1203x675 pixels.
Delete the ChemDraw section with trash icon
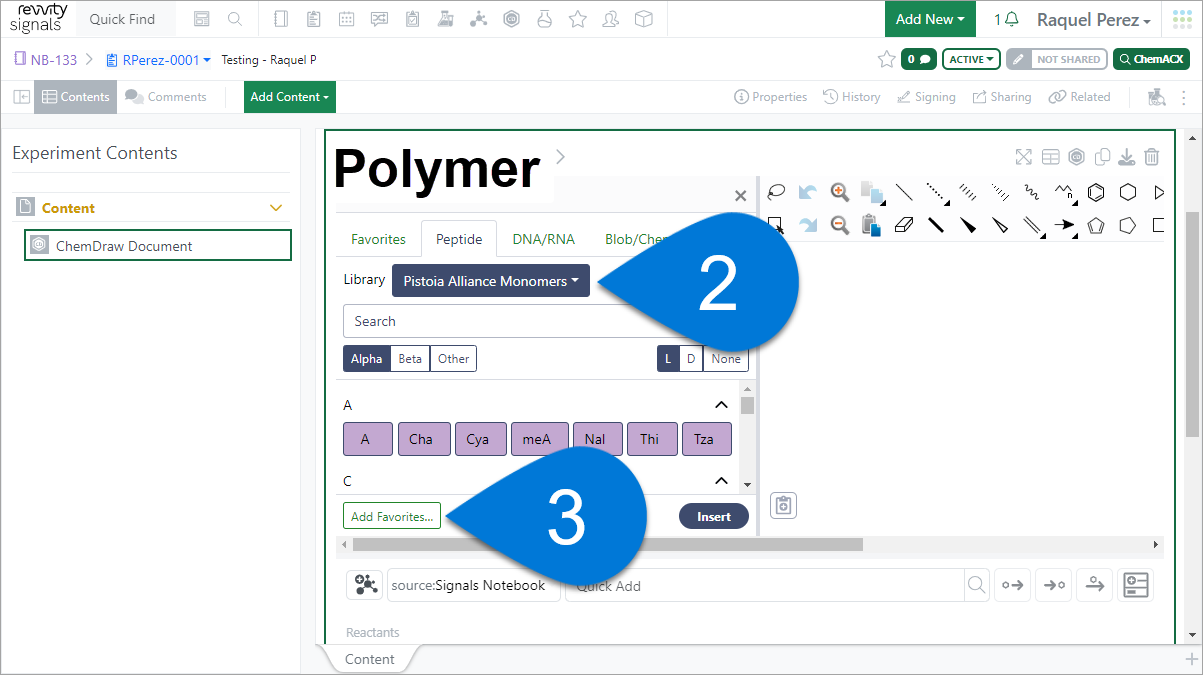click(x=1152, y=157)
